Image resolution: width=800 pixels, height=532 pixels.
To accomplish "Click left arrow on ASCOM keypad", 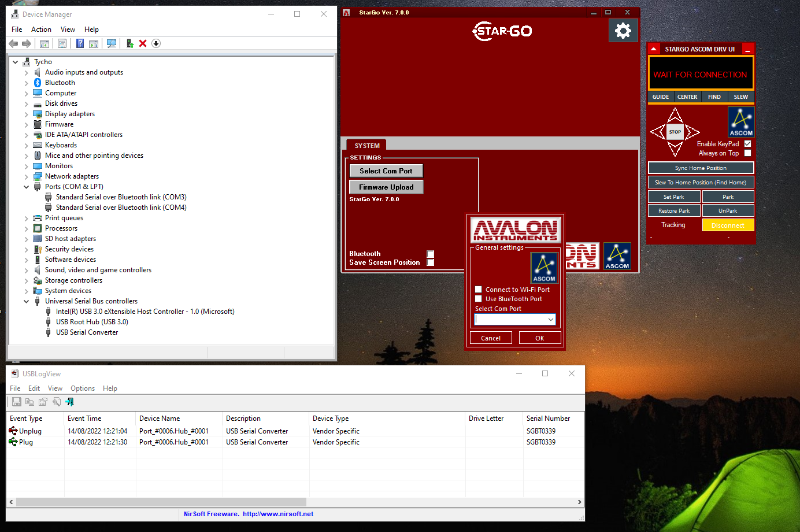I will pyautogui.click(x=658, y=132).
